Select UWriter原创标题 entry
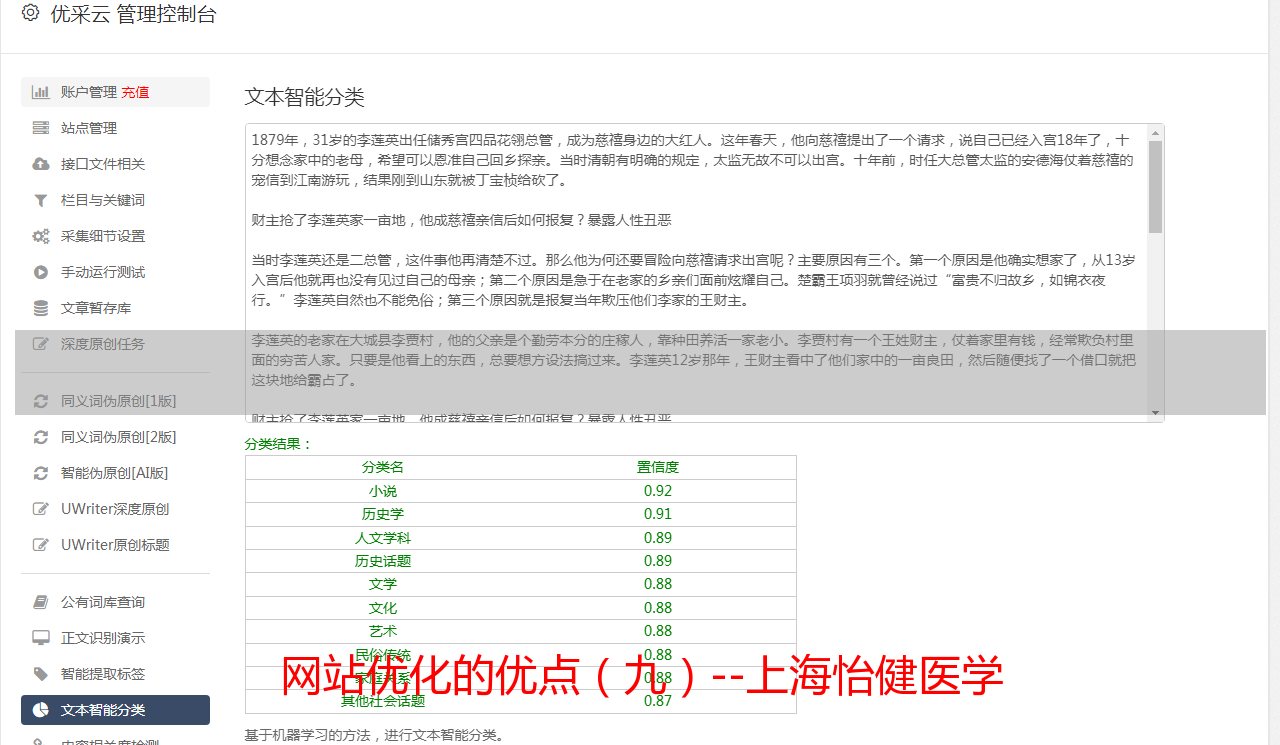Viewport: 1280px width, 745px height. (x=115, y=545)
